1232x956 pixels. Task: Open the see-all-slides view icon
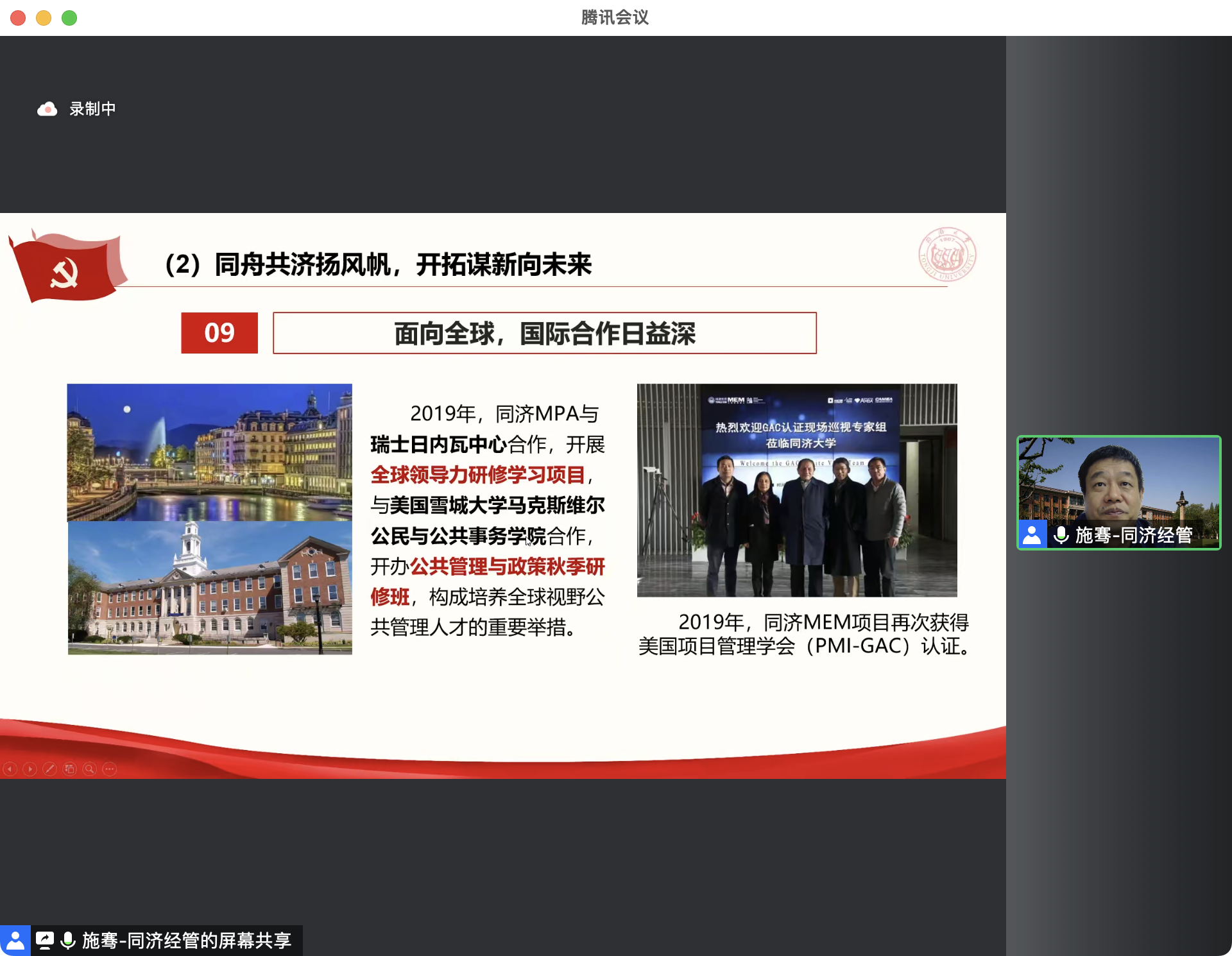click(70, 769)
